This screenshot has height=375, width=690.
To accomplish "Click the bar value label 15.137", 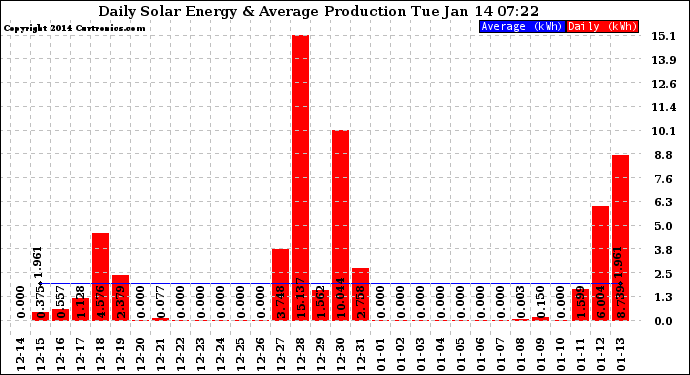I will (x=301, y=298).
